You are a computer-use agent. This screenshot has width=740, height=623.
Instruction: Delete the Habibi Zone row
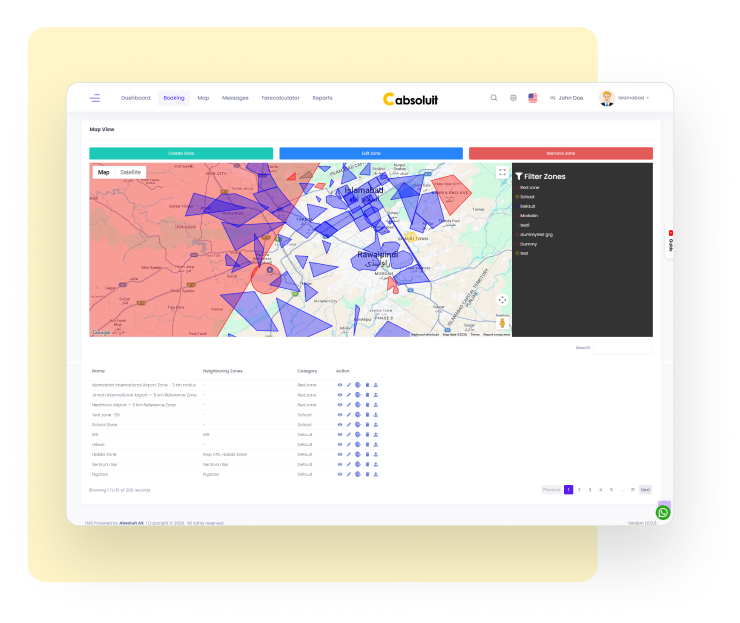pos(367,455)
